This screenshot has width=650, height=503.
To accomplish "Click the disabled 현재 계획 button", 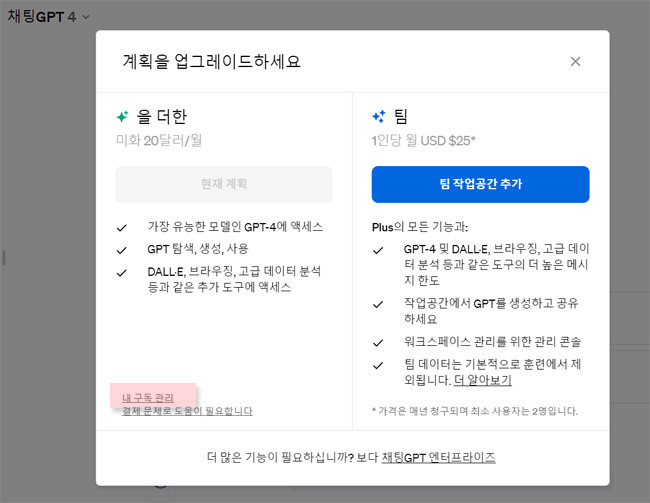I will tap(224, 184).
